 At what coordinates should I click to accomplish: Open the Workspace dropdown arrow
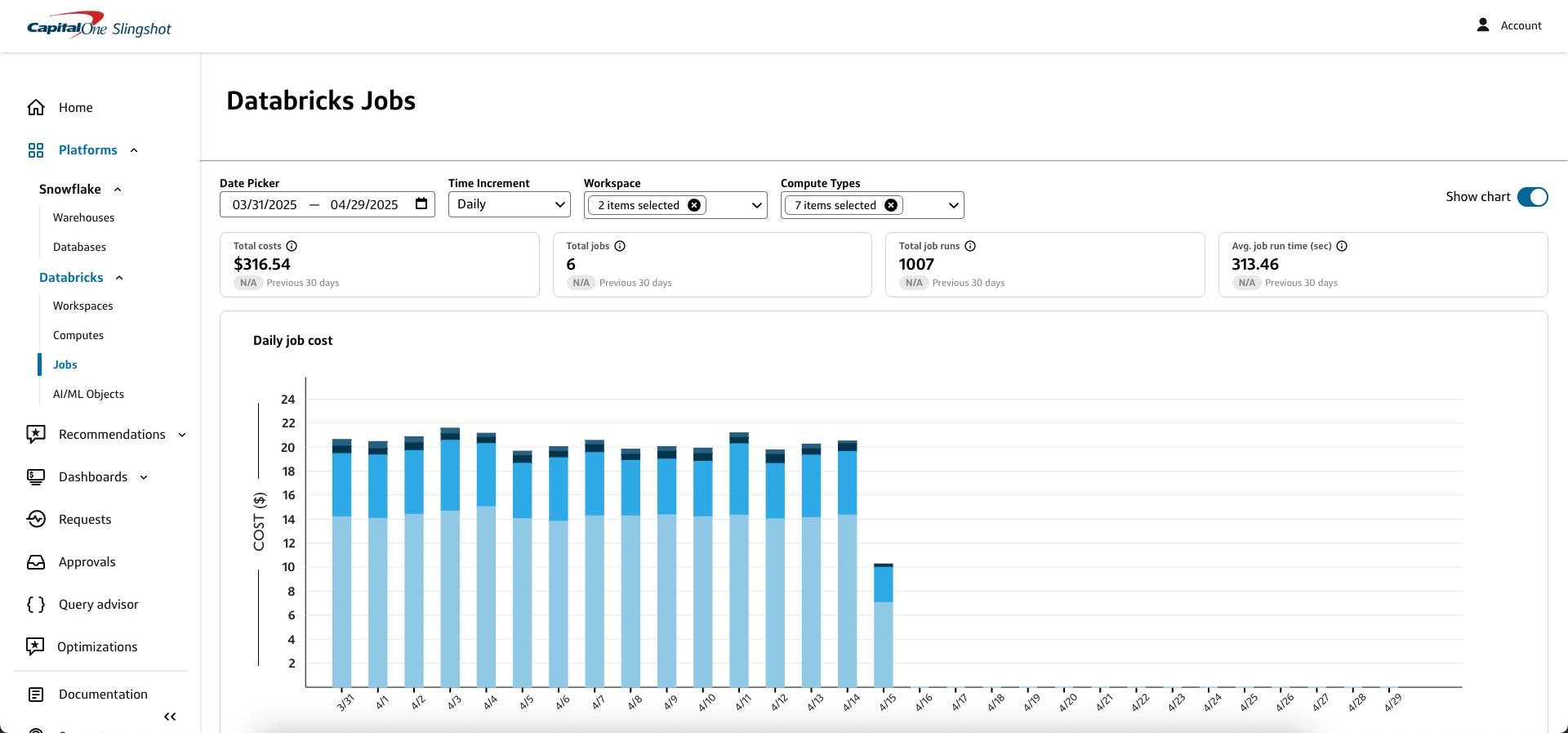[756, 205]
